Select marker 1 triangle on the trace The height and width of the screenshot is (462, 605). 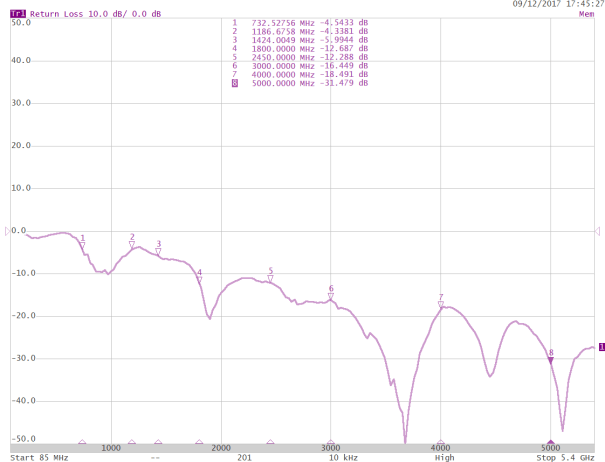(x=82, y=245)
